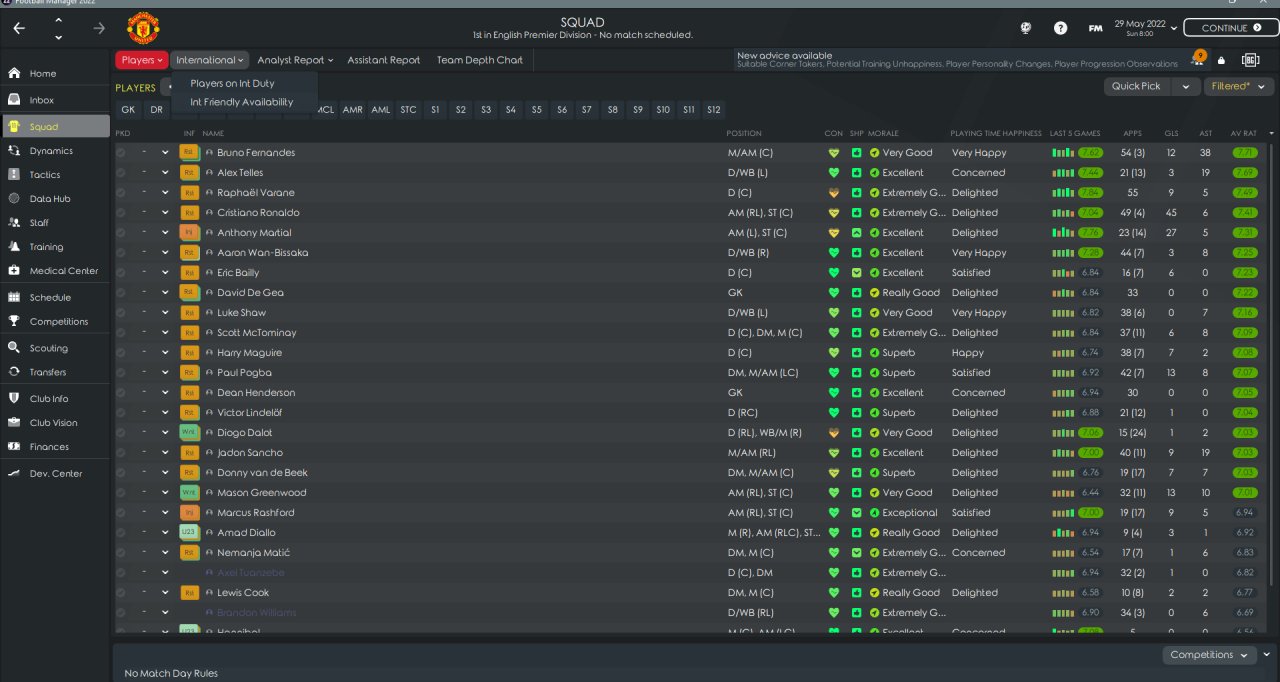Open the Filtered dropdown
The width and height of the screenshot is (1280, 682).
click(x=1239, y=86)
